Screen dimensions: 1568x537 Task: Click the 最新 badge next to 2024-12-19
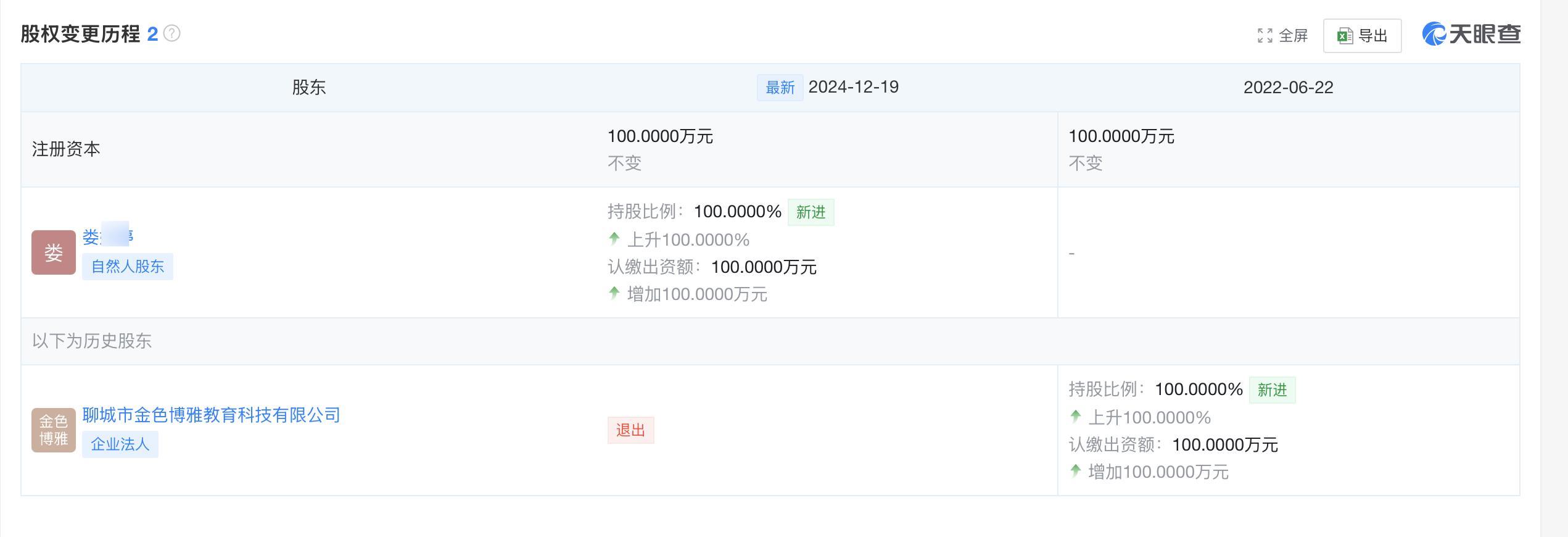click(780, 88)
